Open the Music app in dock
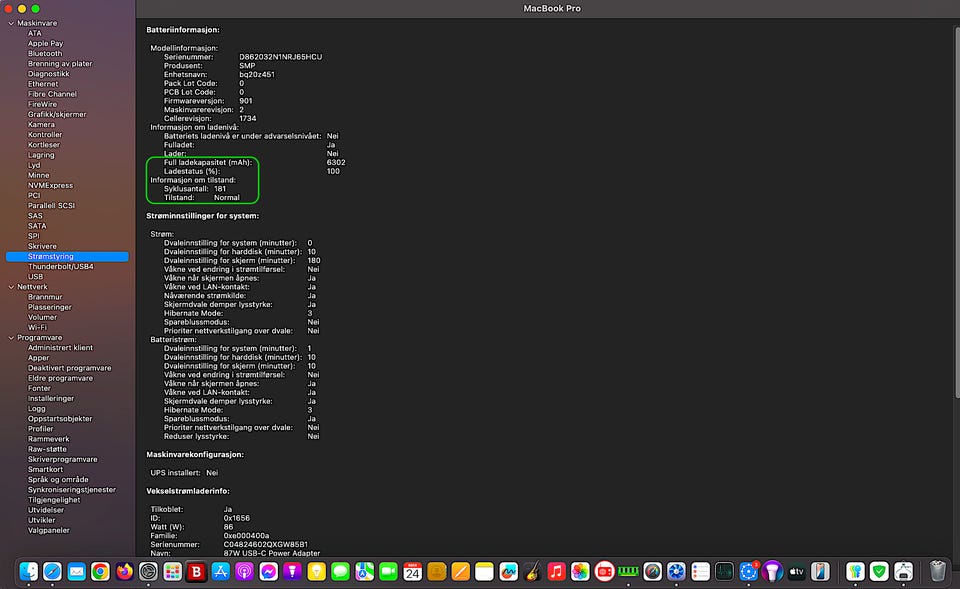The width and height of the screenshot is (960, 589). tap(556, 571)
